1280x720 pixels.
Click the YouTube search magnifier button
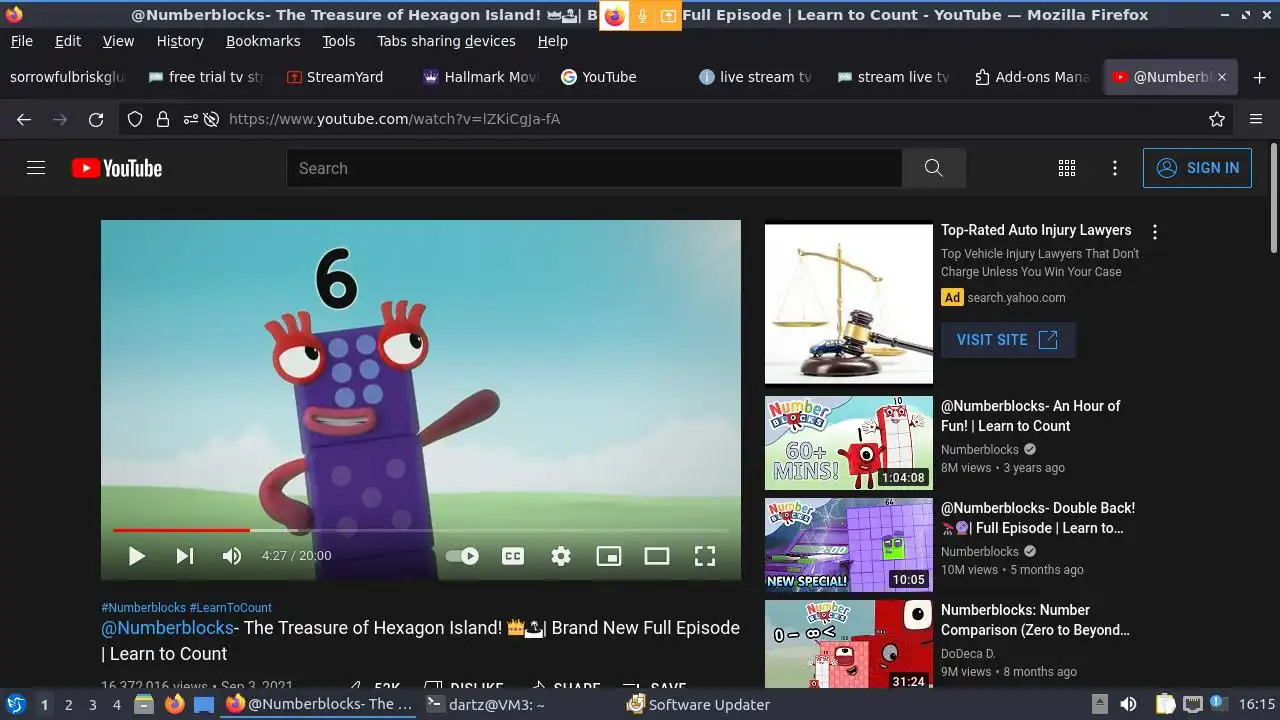coord(933,168)
